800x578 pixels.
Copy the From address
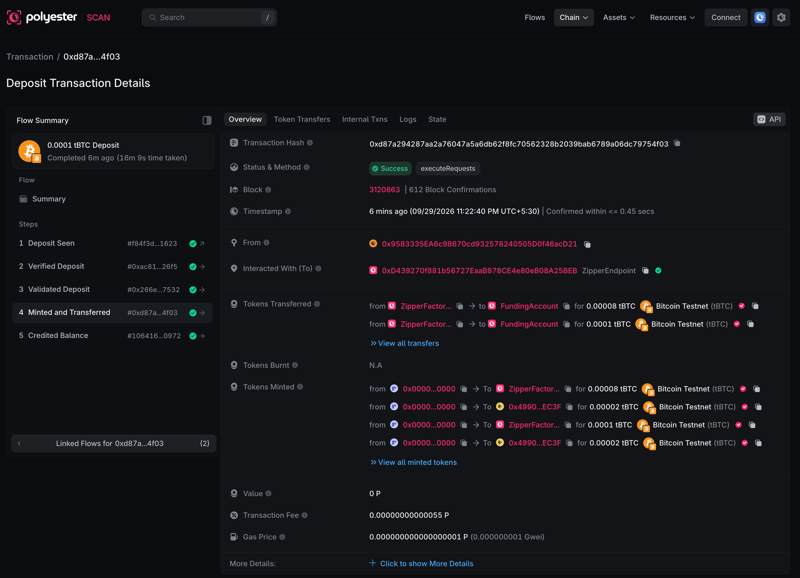(x=587, y=244)
